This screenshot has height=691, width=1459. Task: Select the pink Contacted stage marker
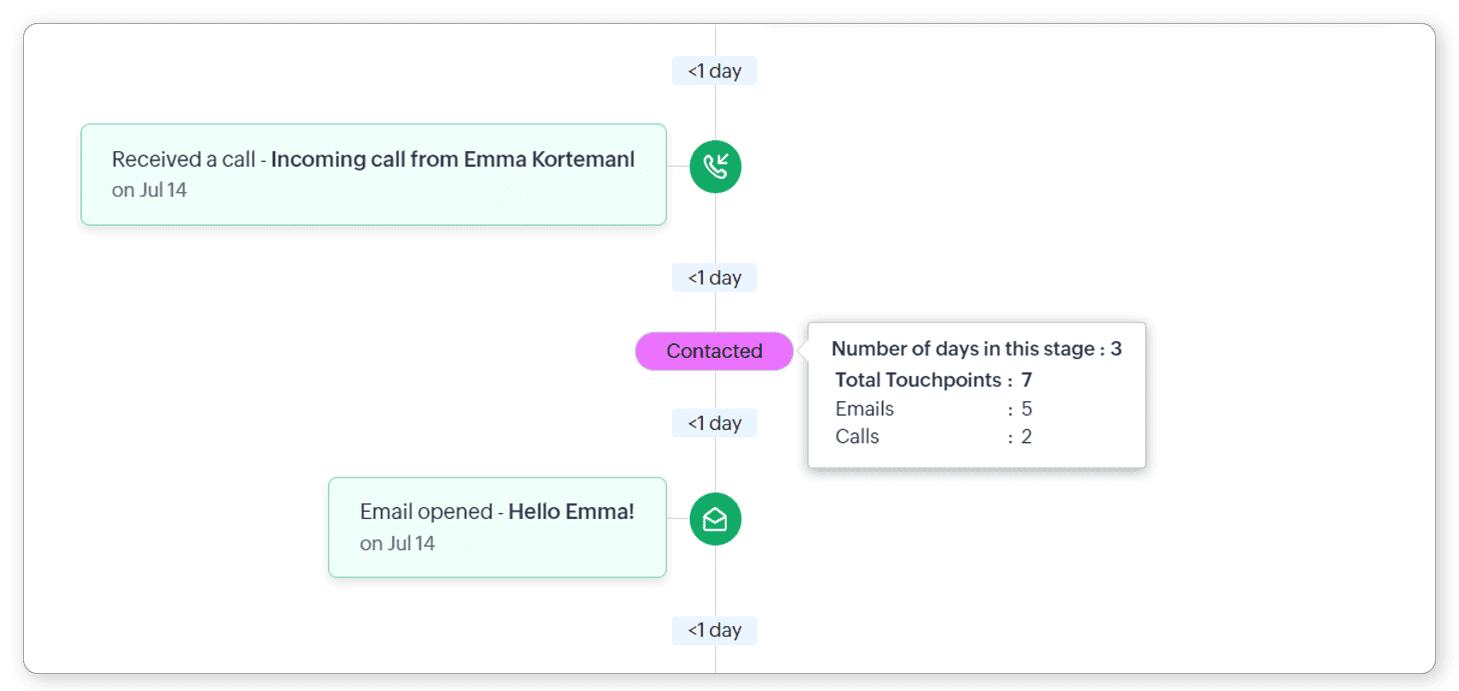714,351
